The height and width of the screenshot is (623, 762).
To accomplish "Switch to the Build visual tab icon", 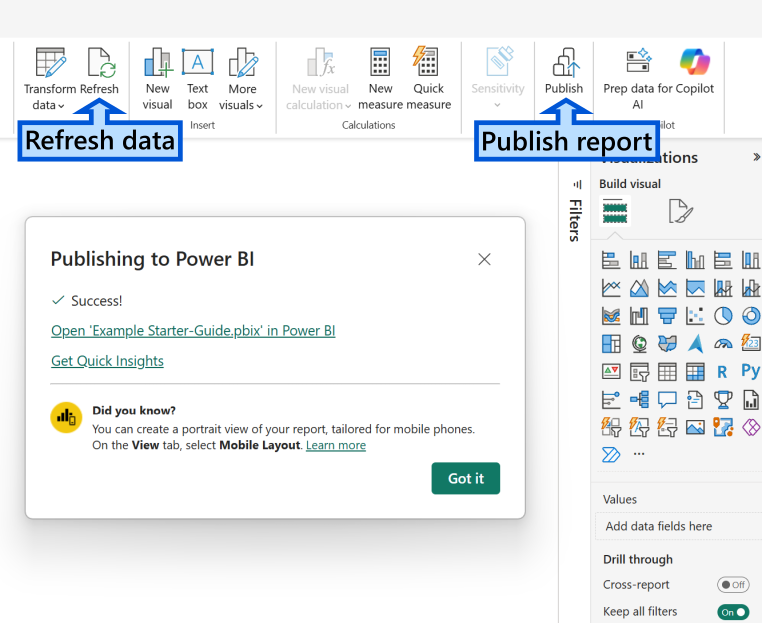I will click(x=615, y=211).
